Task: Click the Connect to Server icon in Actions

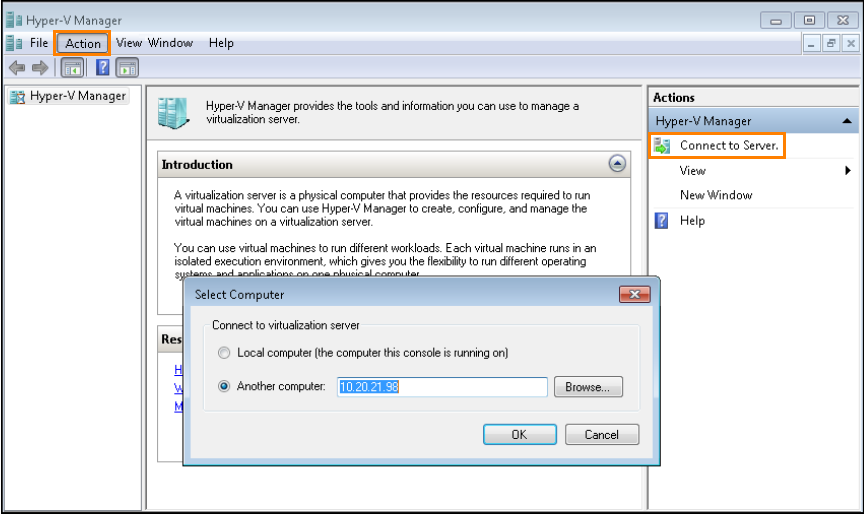Action: (x=662, y=146)
